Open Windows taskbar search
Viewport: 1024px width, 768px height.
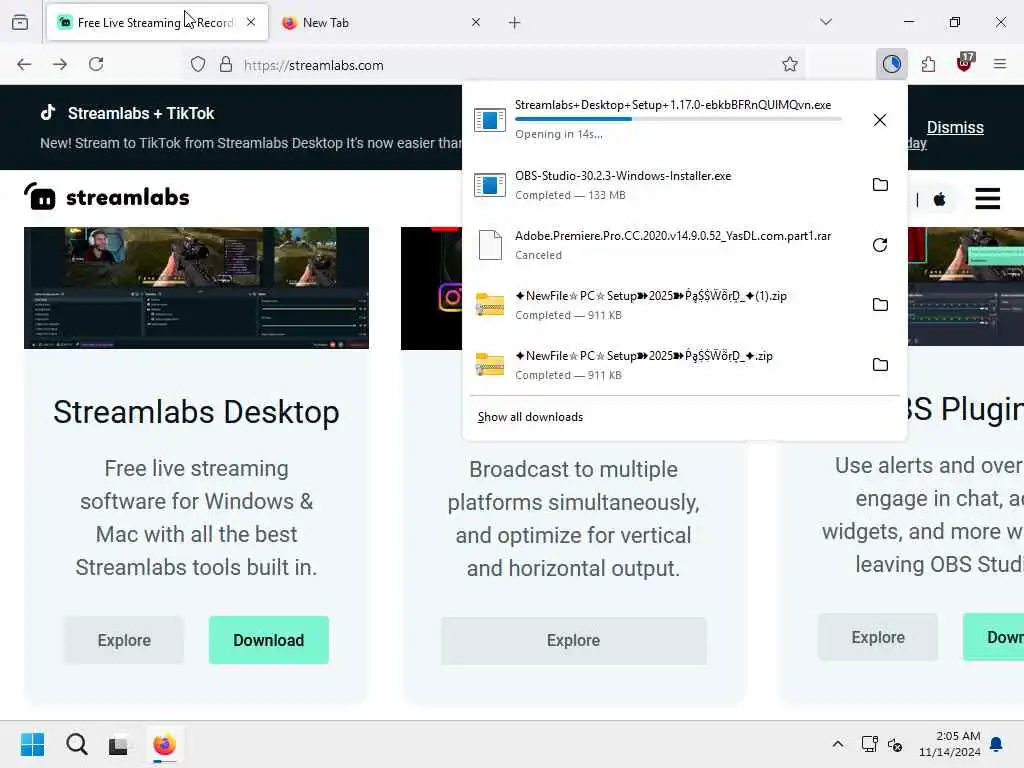coord(76,744)
